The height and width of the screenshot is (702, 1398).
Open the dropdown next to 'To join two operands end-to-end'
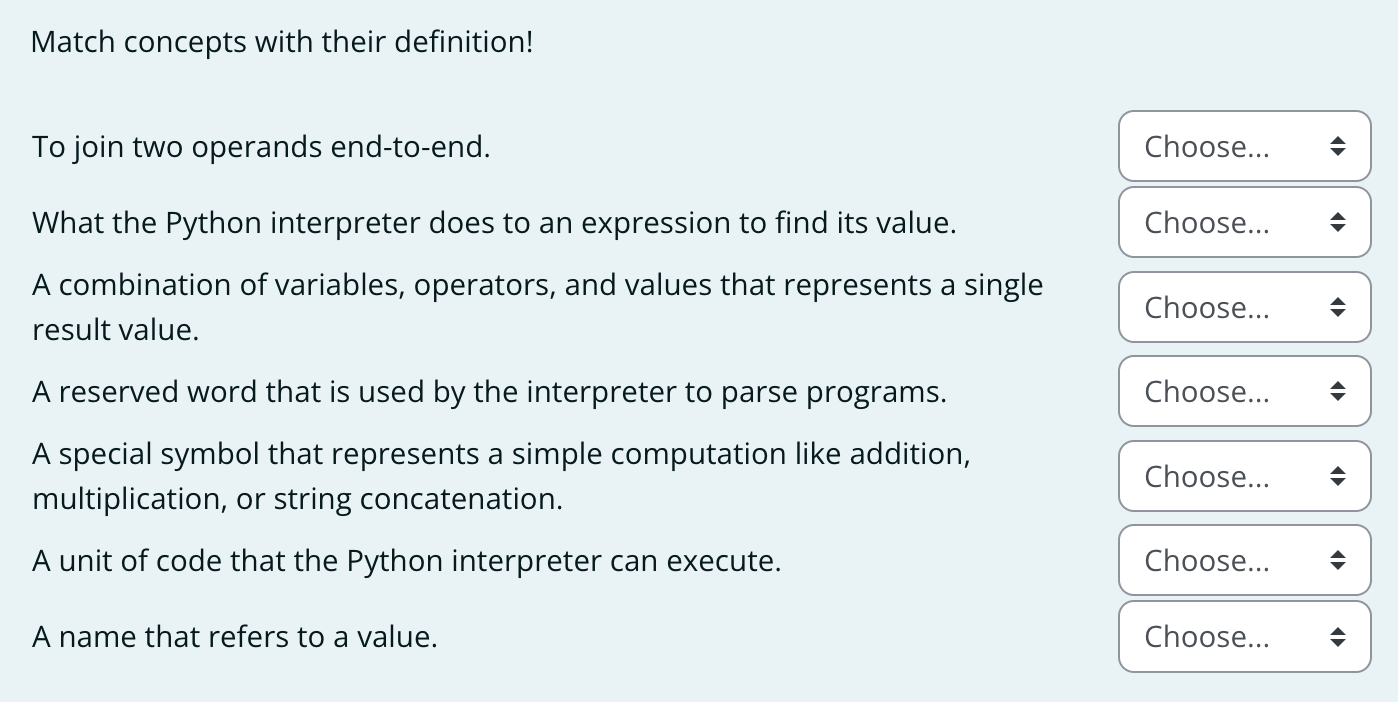click(x=1244, y=146)
